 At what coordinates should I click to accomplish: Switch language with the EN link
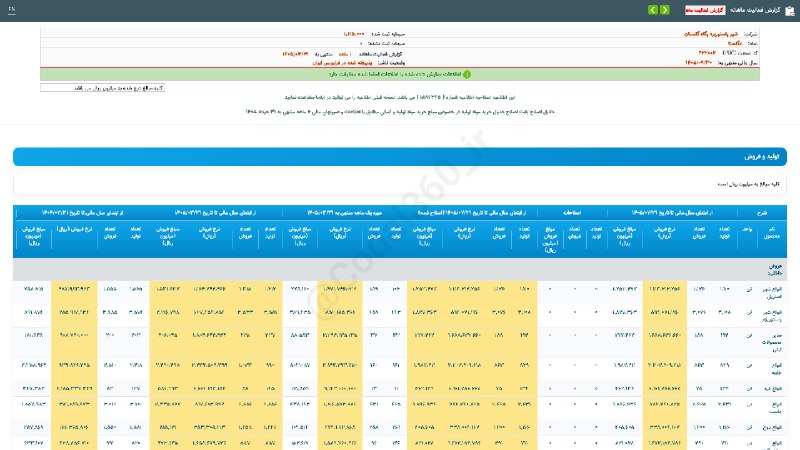point(12,9)
